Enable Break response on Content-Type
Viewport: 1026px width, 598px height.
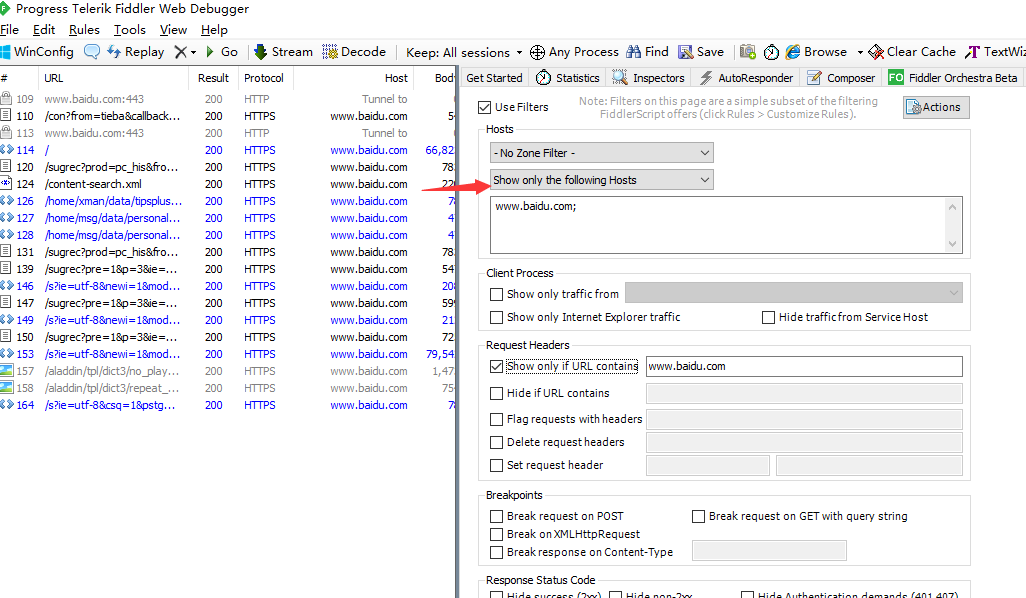(497, 552)
